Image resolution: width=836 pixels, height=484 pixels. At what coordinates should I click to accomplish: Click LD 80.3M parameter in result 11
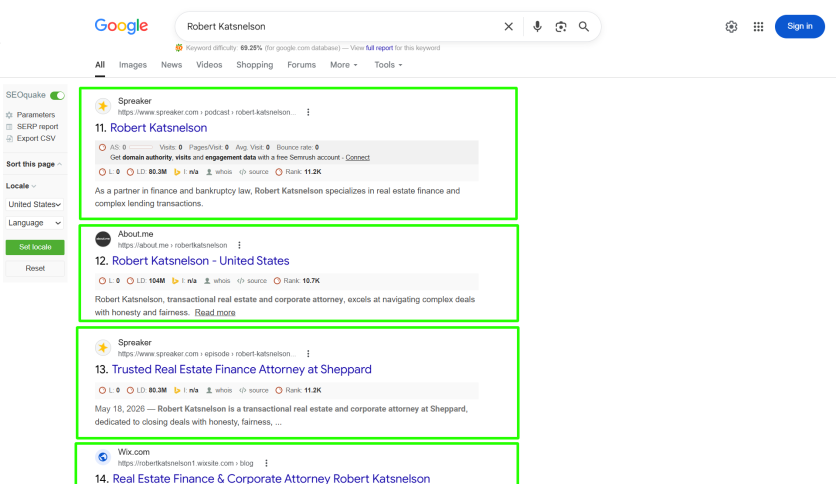(147, 172)
